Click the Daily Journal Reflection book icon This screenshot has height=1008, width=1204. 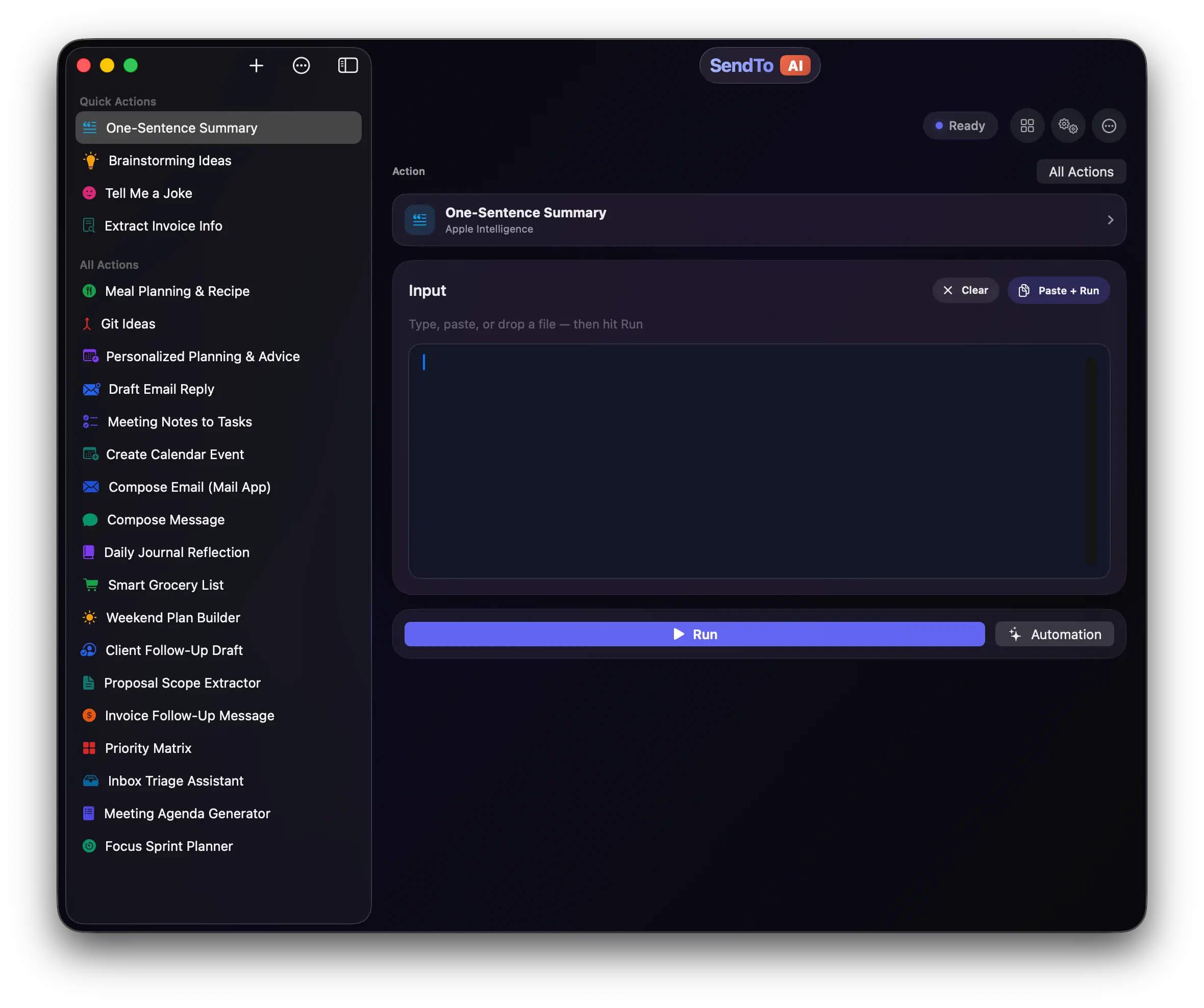point(88,553)
